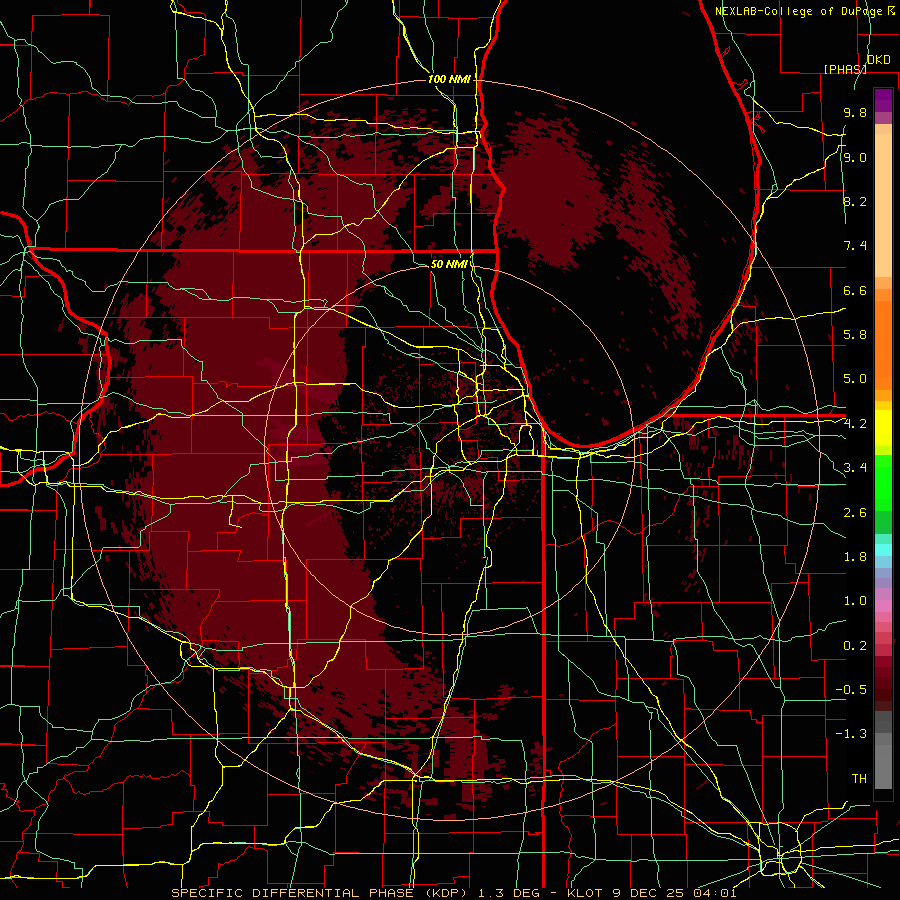
Task: Click the 1.0 value on the scale
Action: (x=855, y=601)
